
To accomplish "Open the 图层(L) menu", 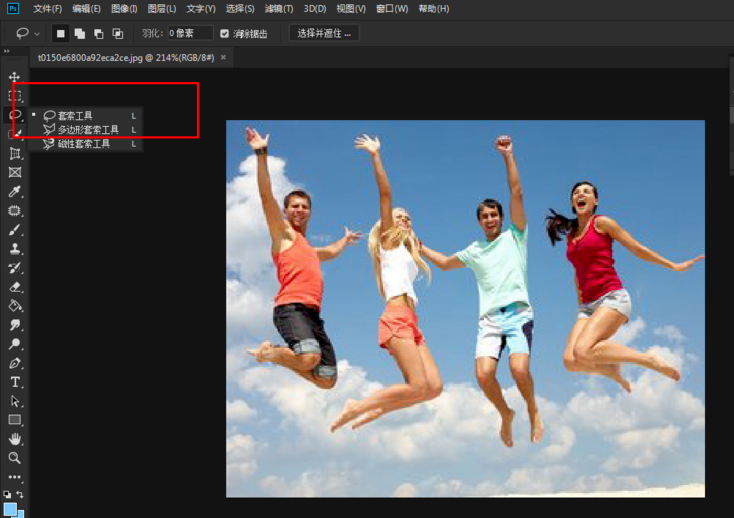I will (161, 9).
